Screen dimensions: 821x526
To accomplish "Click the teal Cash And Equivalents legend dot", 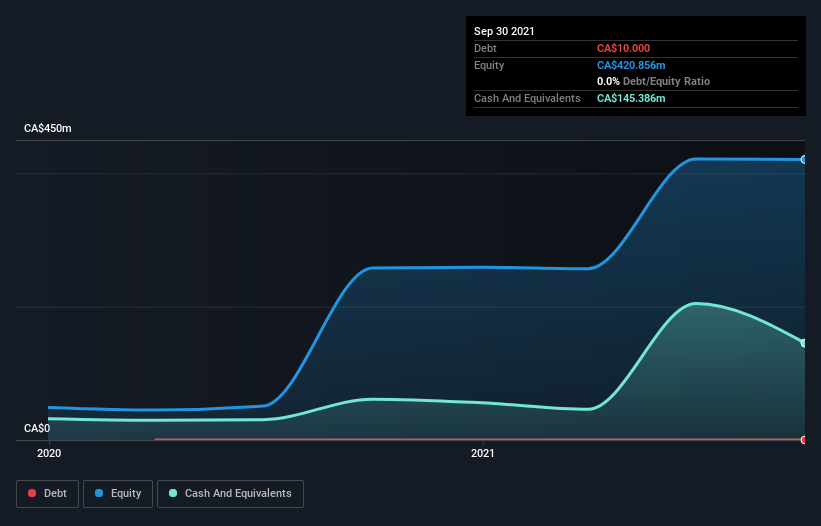I will pyautogui.click(x=173, y=493).
